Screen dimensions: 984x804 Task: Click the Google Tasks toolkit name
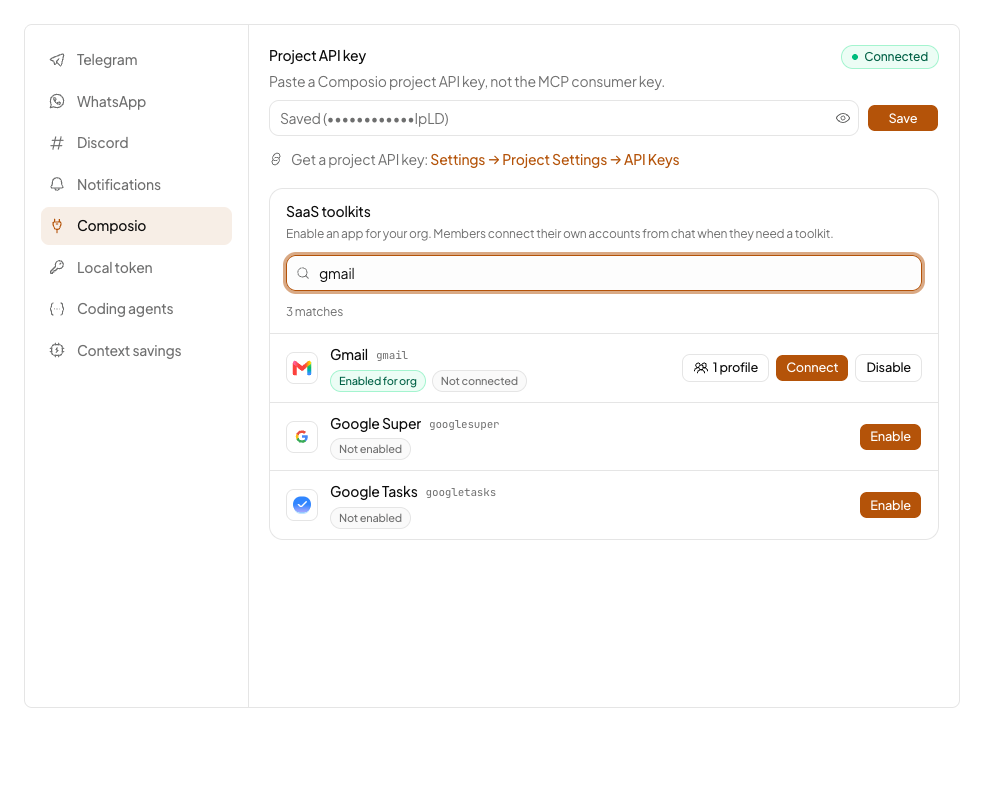pos(373,492)
